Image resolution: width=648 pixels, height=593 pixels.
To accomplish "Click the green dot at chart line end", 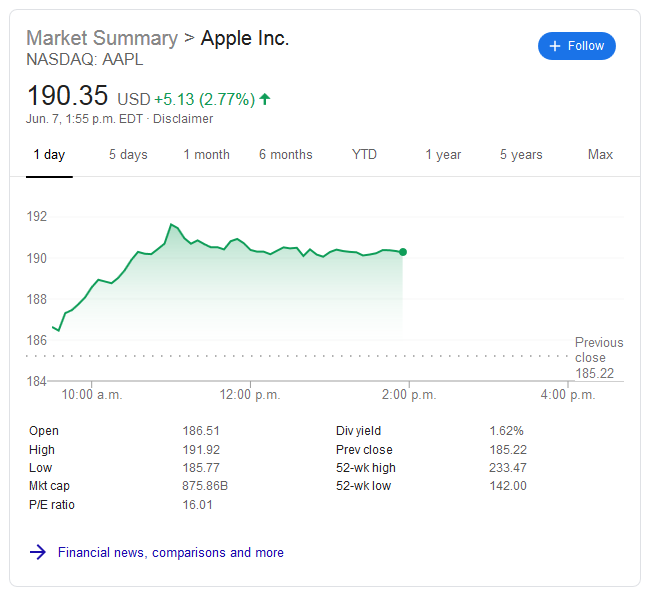I will 402,252.
